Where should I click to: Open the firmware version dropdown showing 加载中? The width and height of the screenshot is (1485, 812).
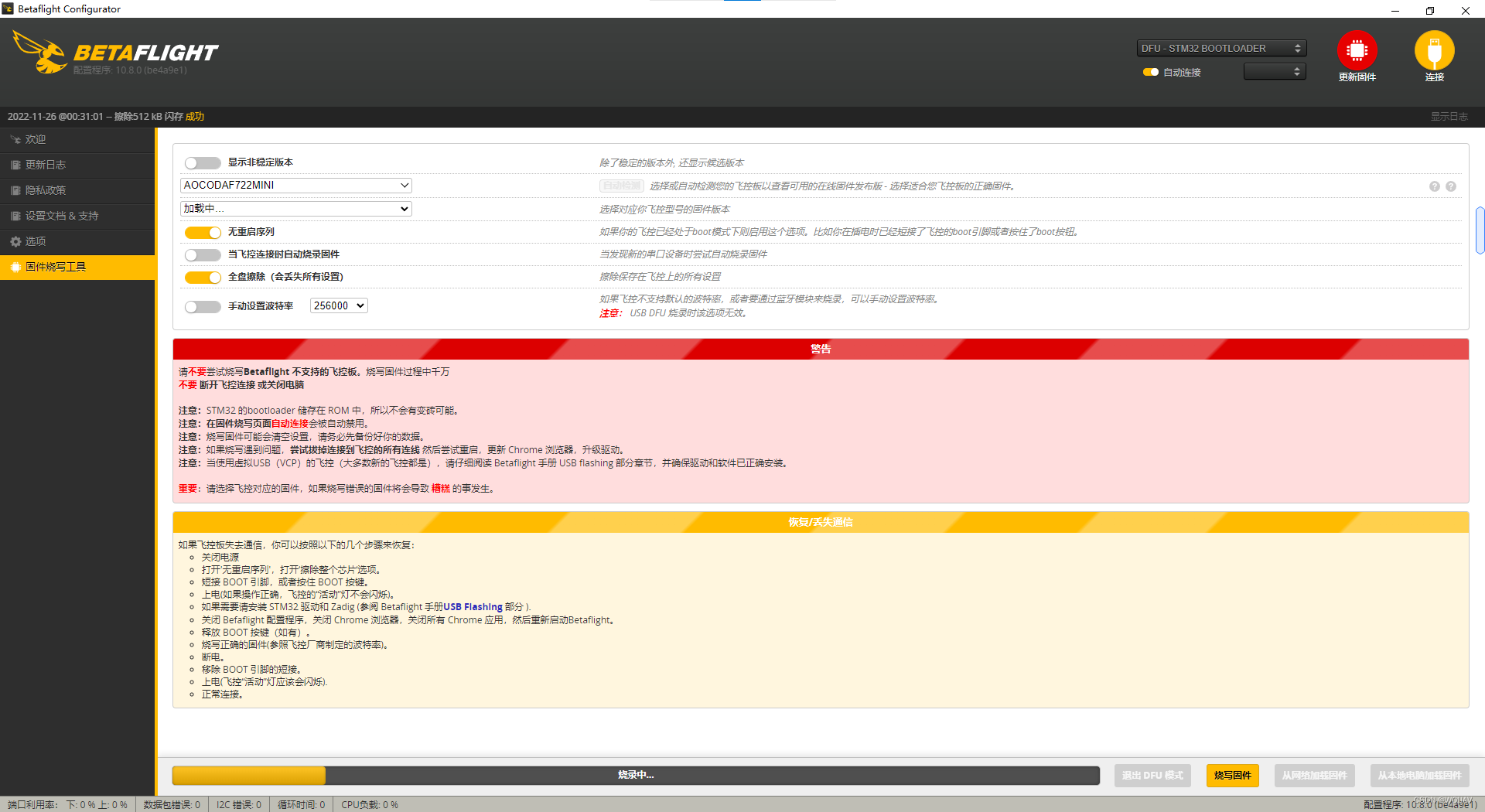pos(295,209)
